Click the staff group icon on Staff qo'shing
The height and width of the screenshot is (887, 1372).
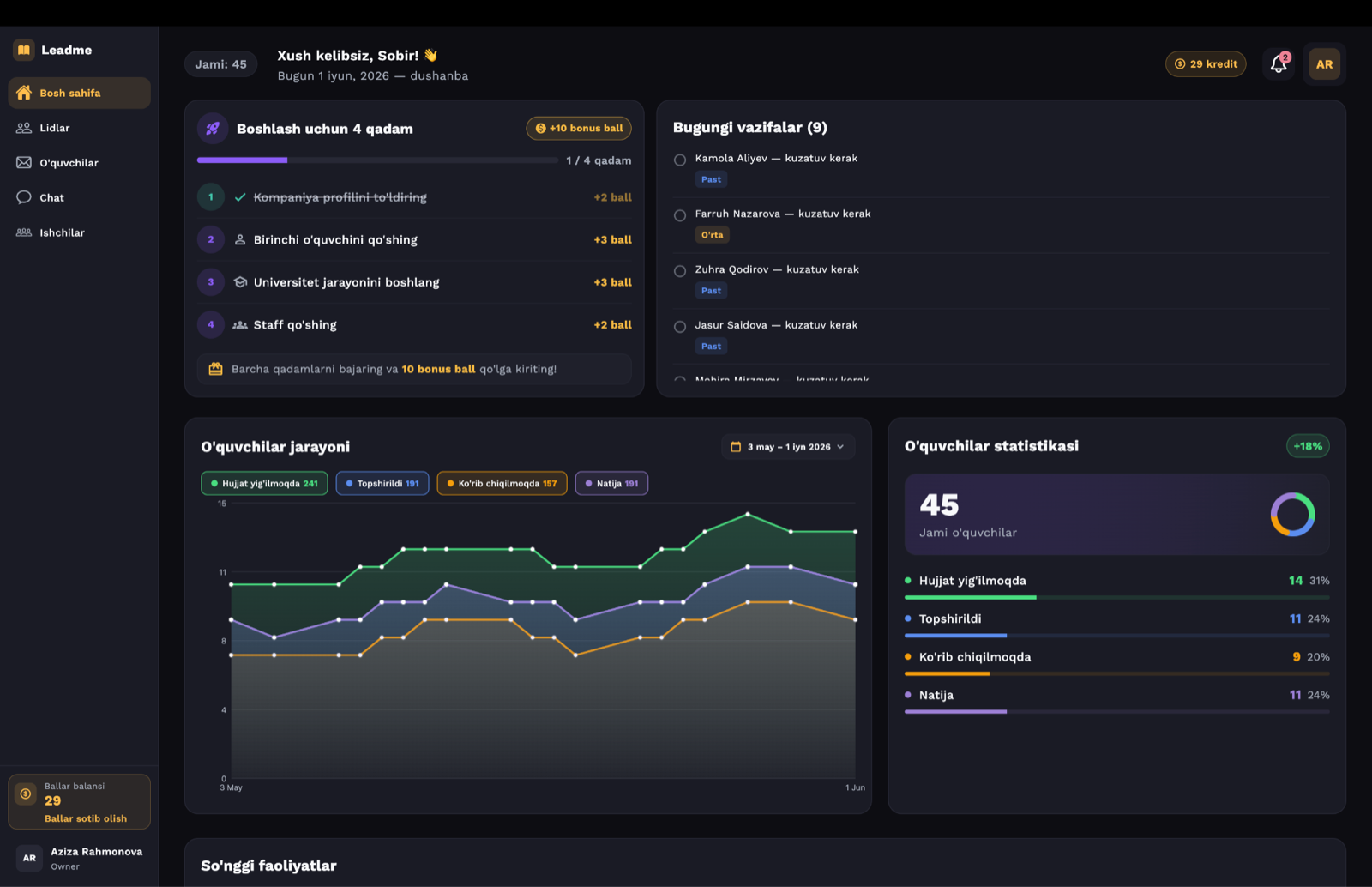pyautogui.click(x=240, y=325)
